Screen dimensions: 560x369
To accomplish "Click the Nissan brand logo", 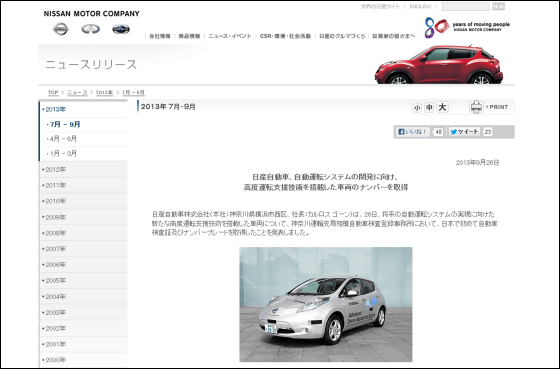I will pos(61,29).
